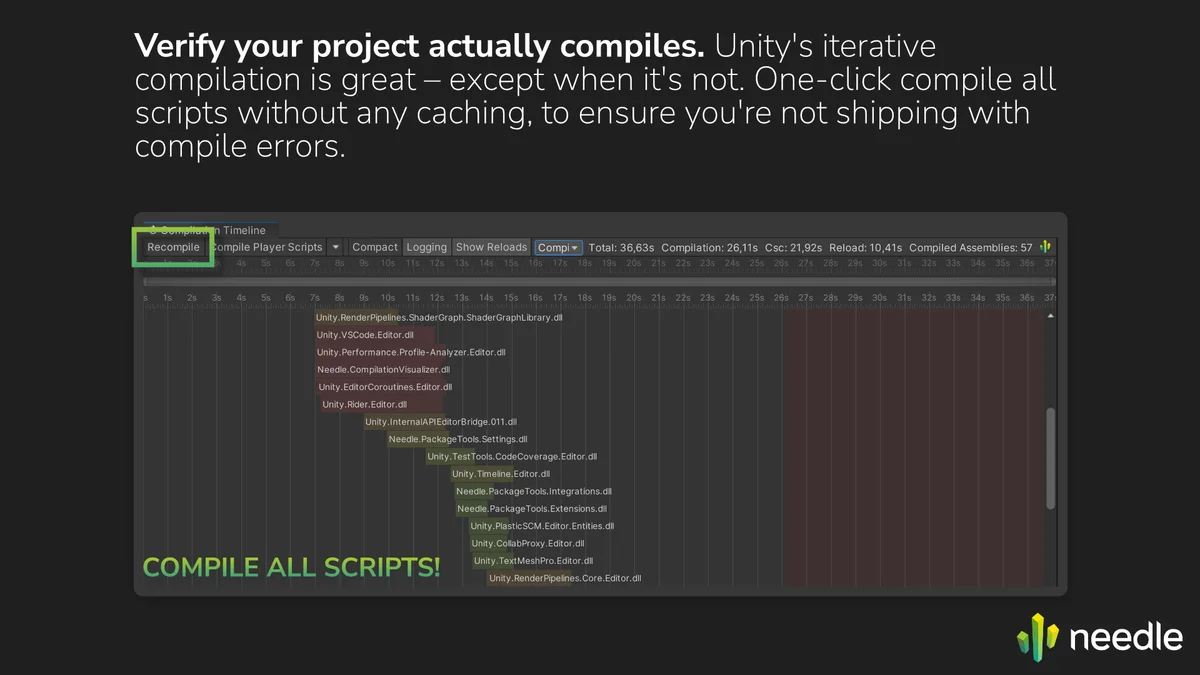Click the Needle logo icon in the toolbar
The width and height of the screenshot is (1200, 675).
point(1046,247)
